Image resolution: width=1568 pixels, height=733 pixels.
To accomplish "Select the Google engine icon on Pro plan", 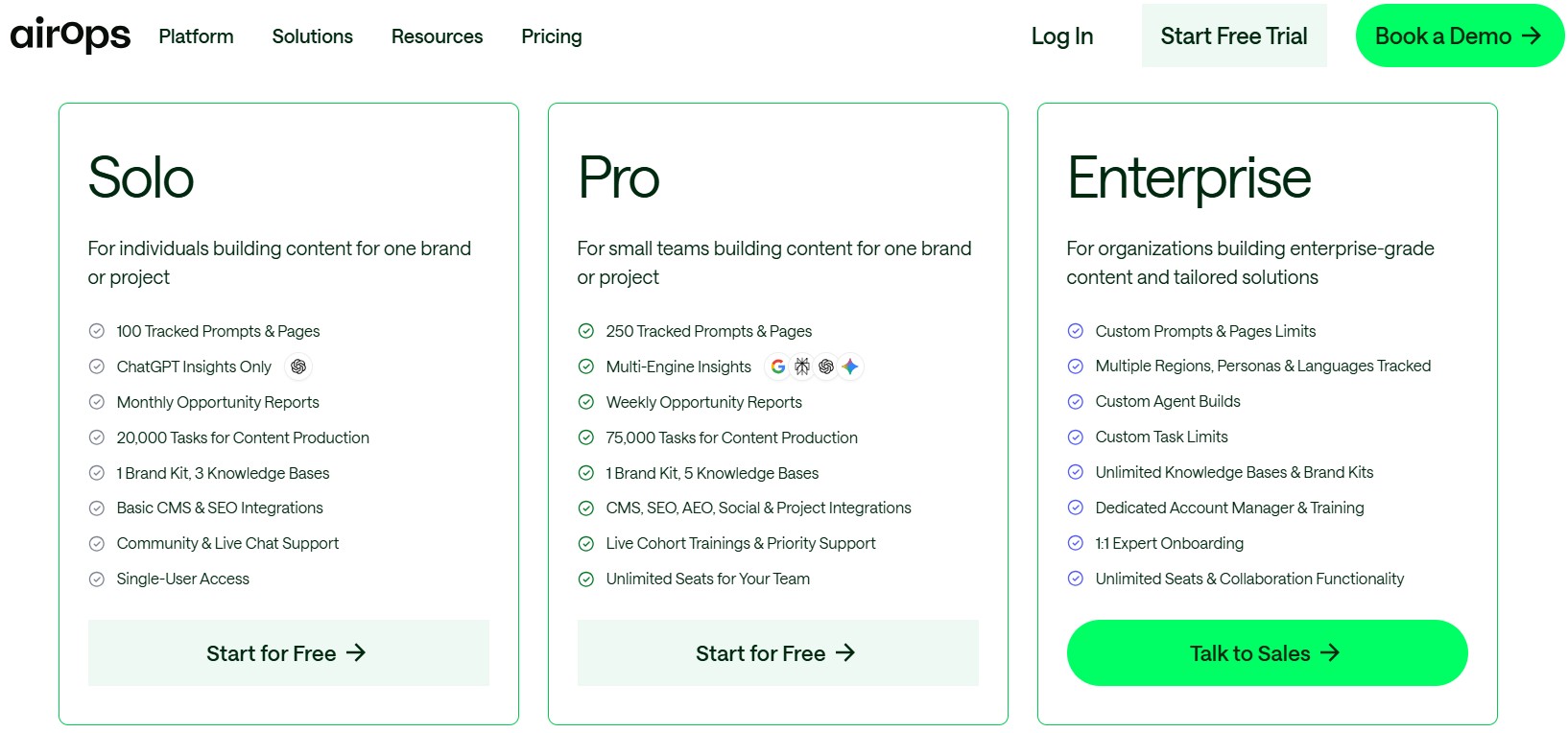I will coord(778,366).
